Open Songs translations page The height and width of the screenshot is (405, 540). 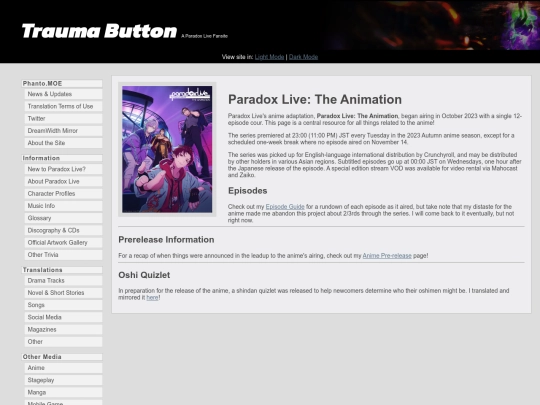pos(63,305)
